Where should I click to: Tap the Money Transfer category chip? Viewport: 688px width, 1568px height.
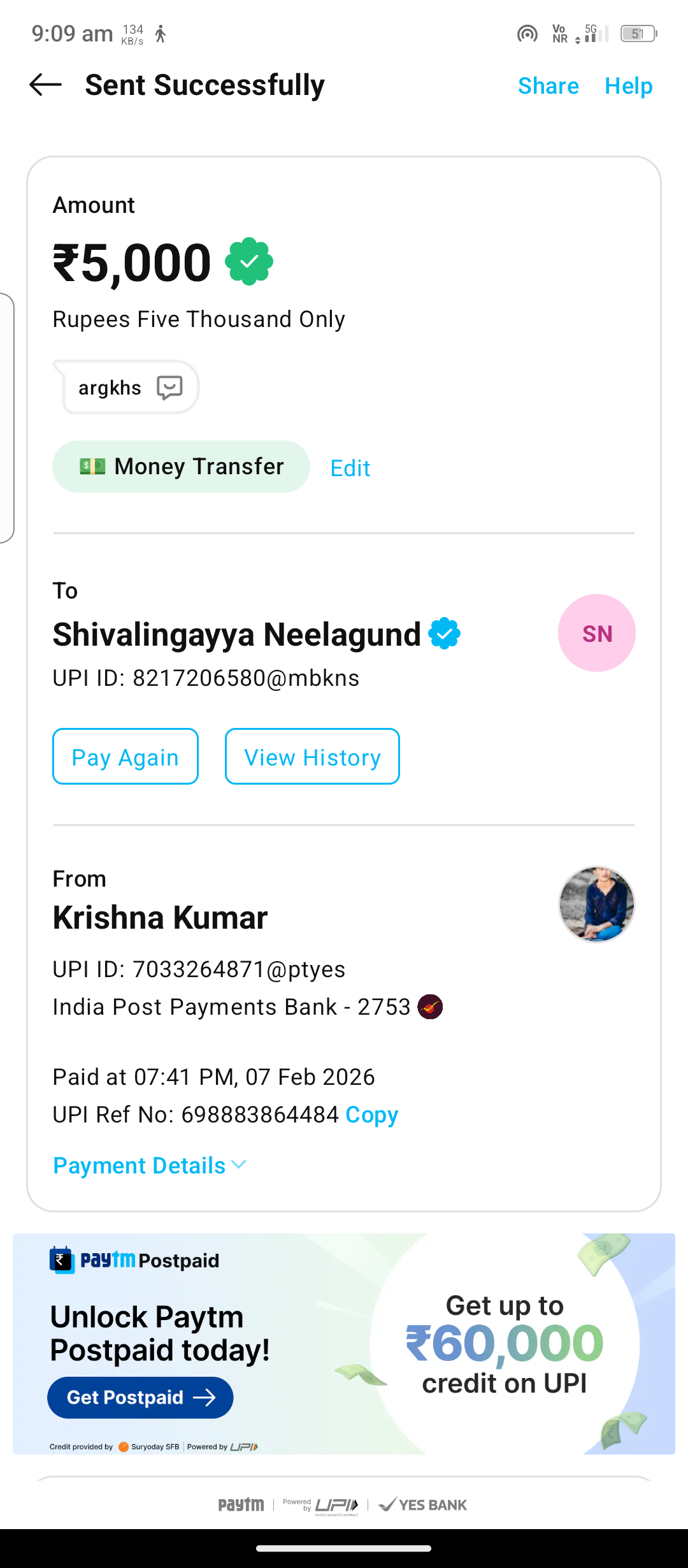(x=181, y=467)
